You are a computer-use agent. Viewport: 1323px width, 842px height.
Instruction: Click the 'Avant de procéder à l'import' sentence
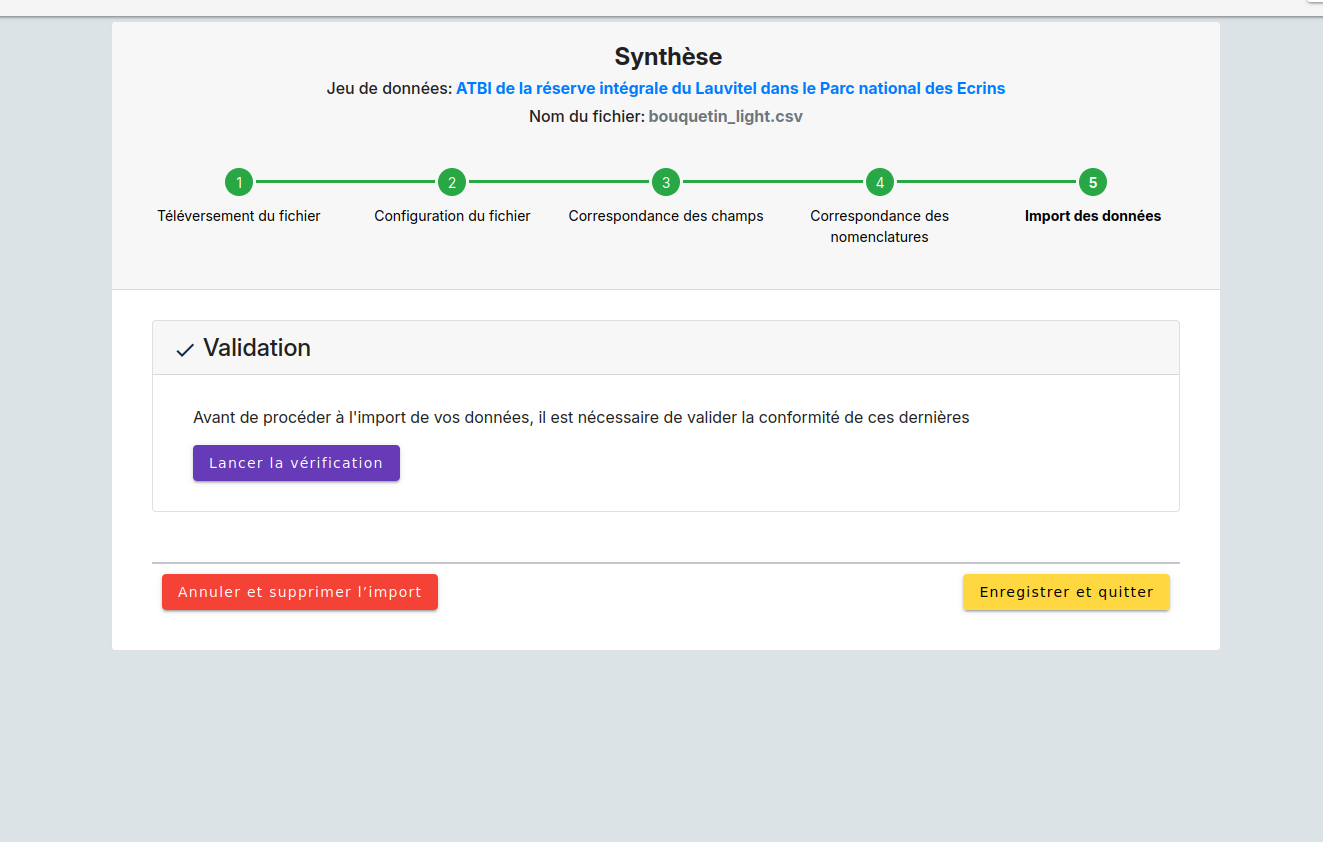[581, 417]
